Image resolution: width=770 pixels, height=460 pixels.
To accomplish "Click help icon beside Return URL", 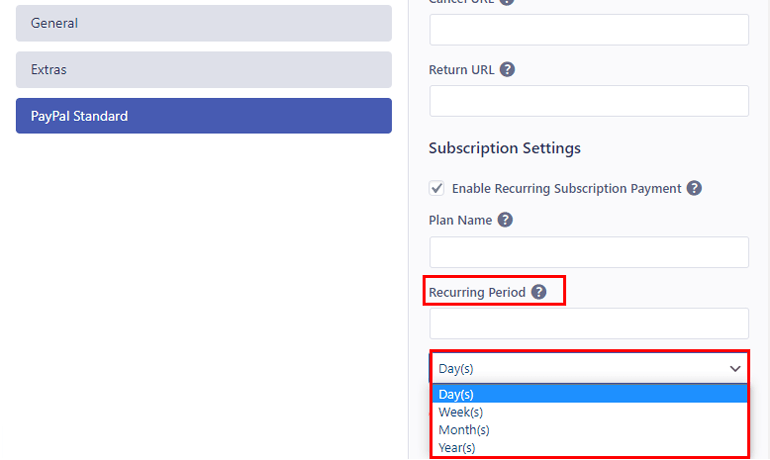I will coord(507,70).
